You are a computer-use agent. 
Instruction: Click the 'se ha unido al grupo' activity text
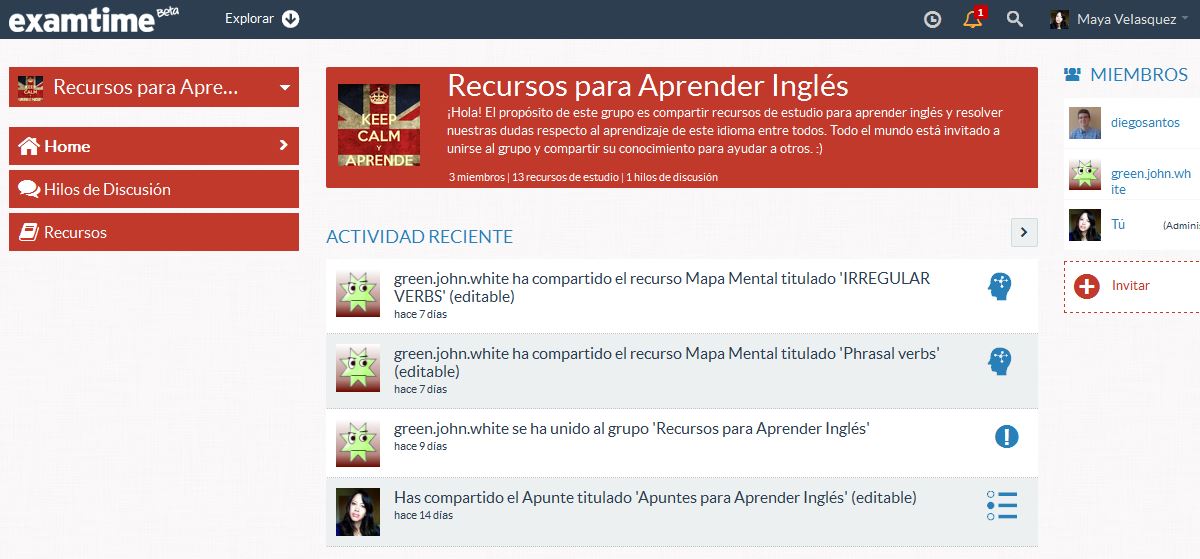[x=632, y=429]
